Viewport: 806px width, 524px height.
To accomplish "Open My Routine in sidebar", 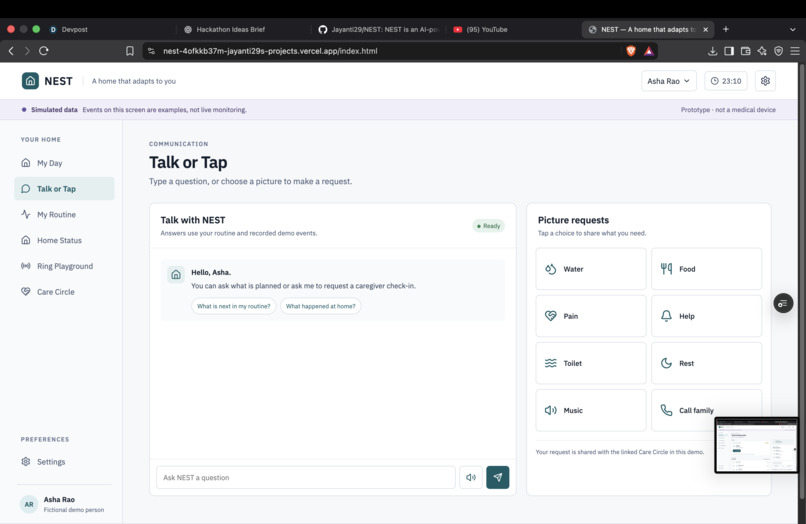I will pyautogui.click(x=64, y=214).
